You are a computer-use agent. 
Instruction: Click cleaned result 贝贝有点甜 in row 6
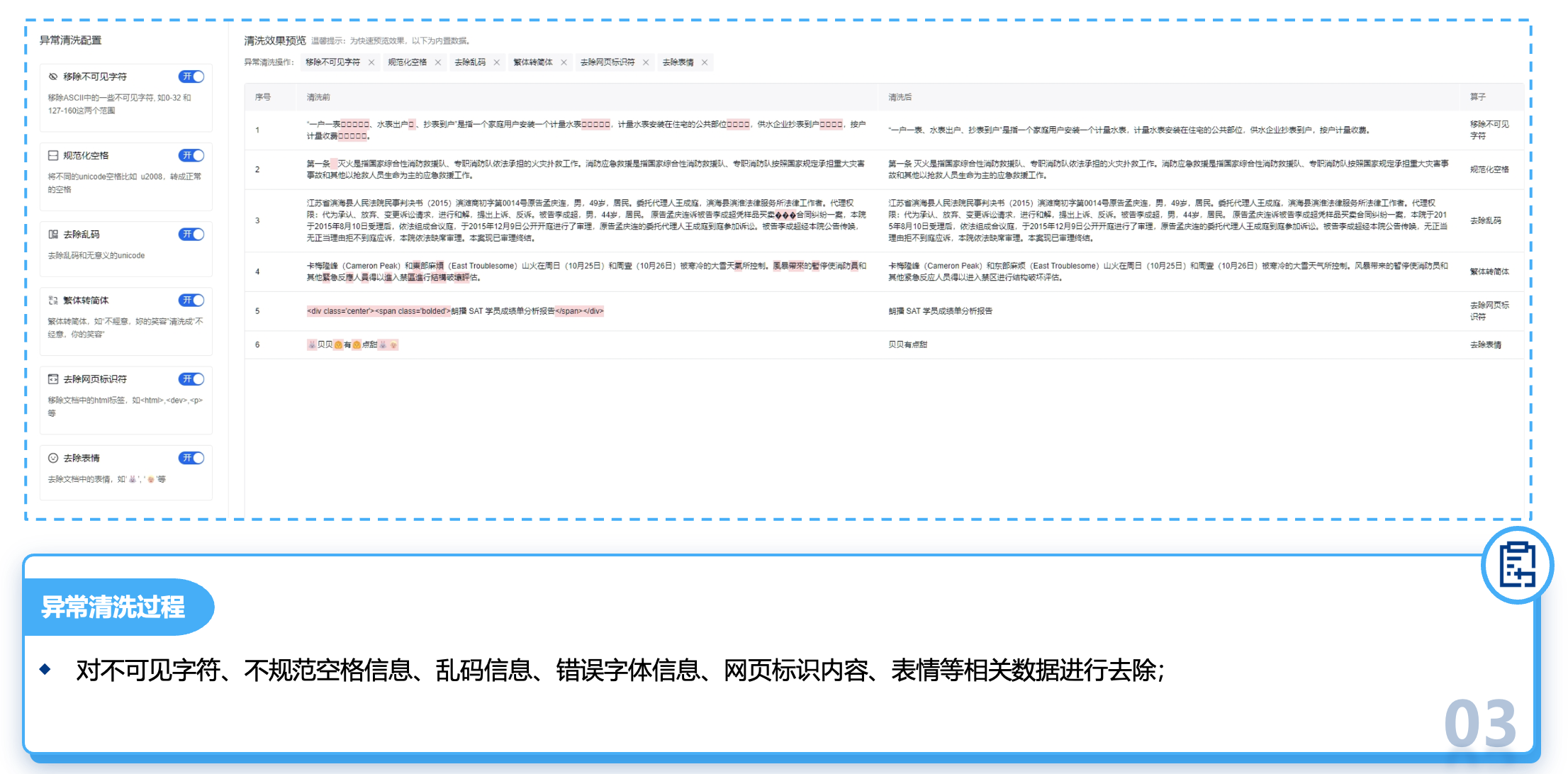(x=908, y=345)
